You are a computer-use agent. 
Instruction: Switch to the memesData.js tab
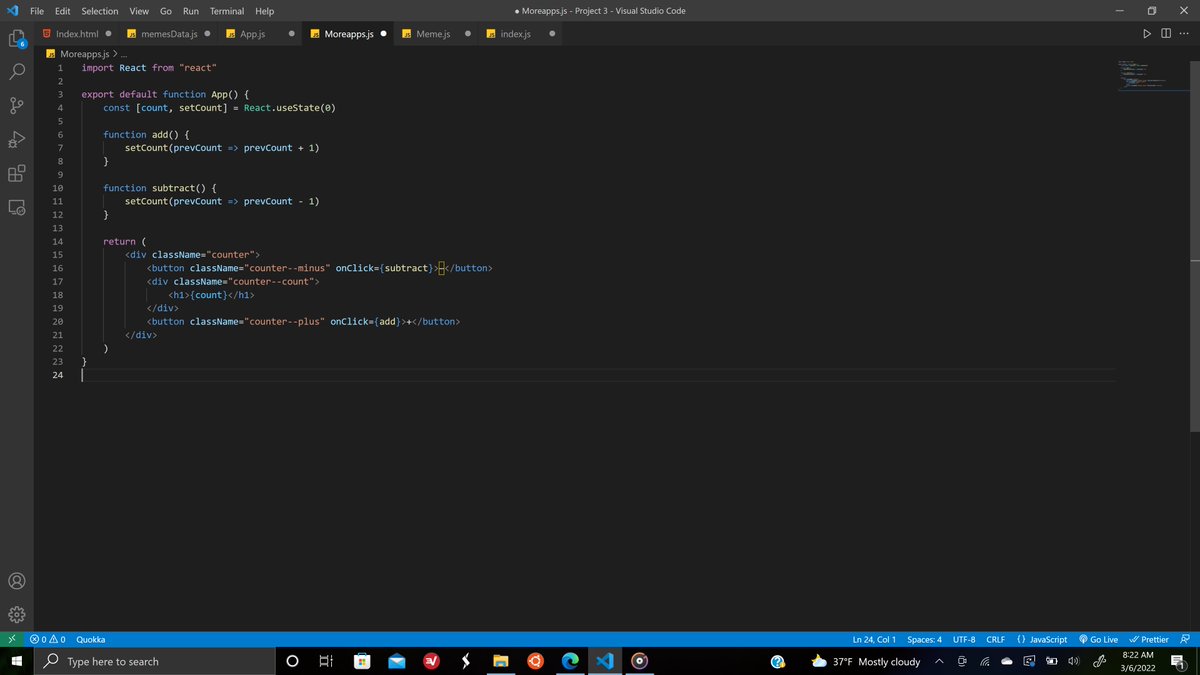coord(169,33)
